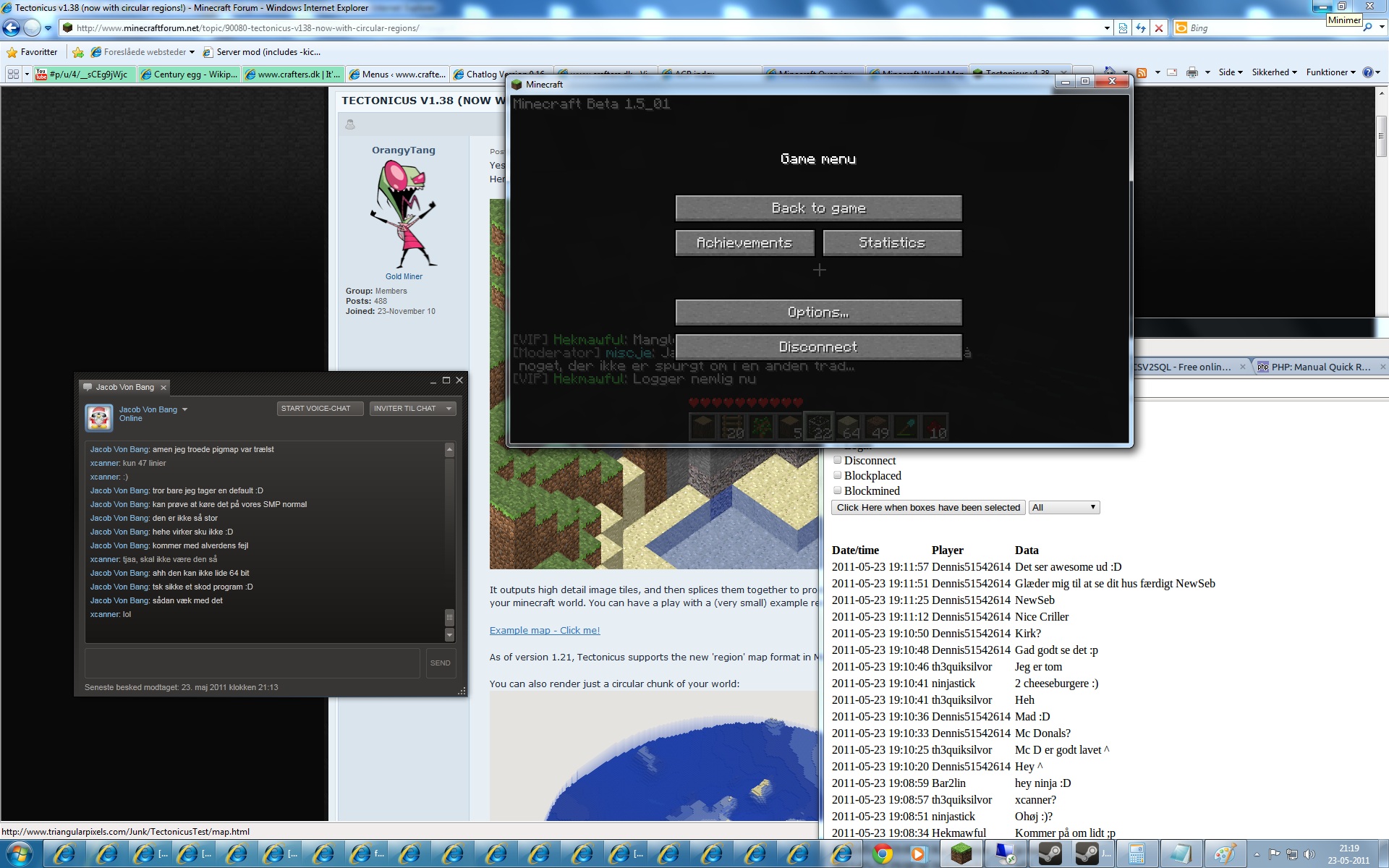This screenshot has height=868, width=1389.
Task: Expand the INVITER TIL CHAT dropdown
Action: click(449, 409)
